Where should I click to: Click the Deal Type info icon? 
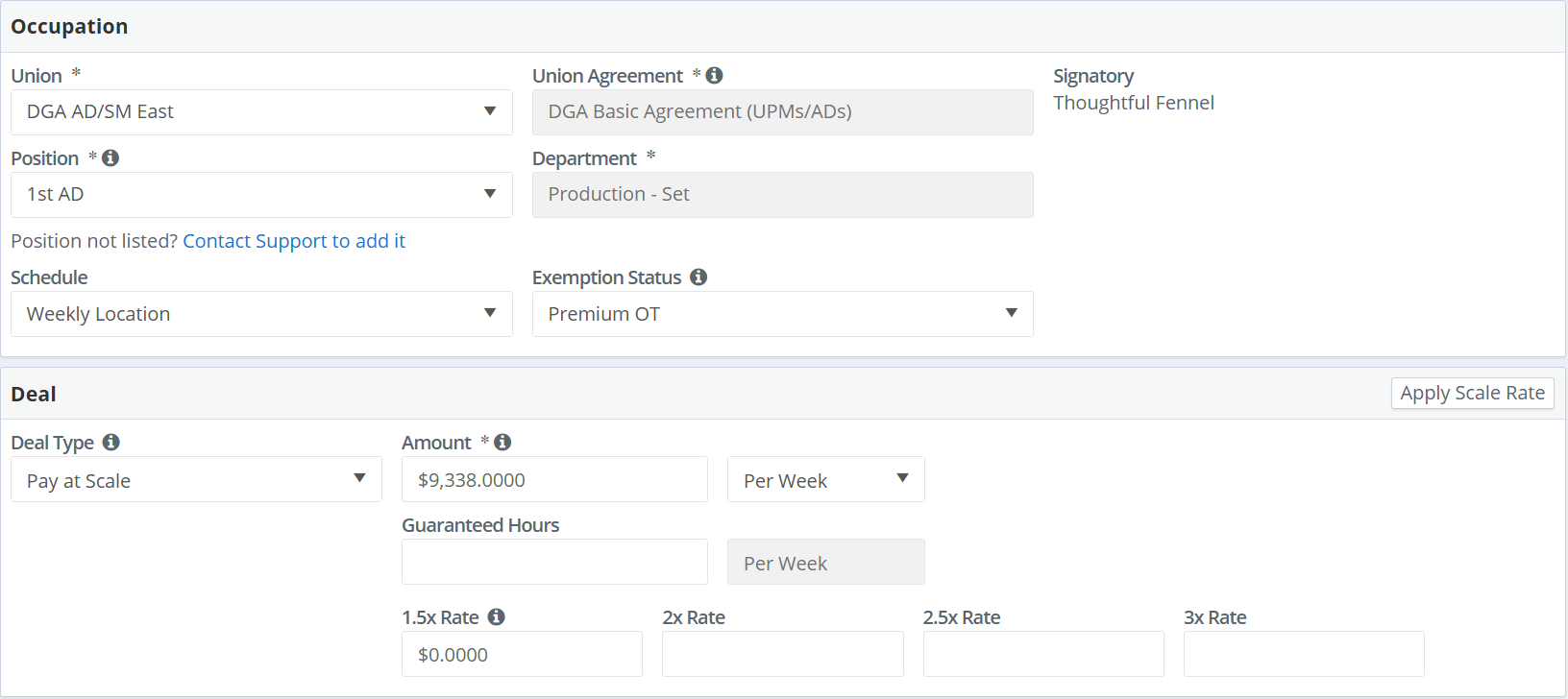click(111, 442)
